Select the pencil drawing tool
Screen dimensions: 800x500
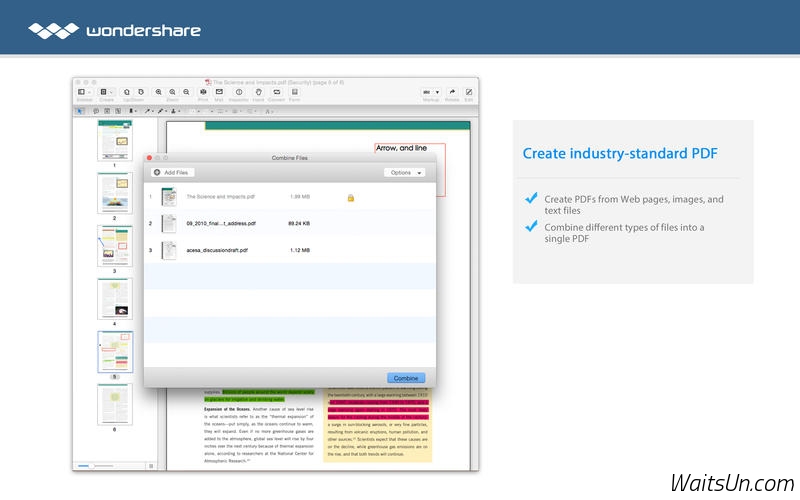coord(160,111)
